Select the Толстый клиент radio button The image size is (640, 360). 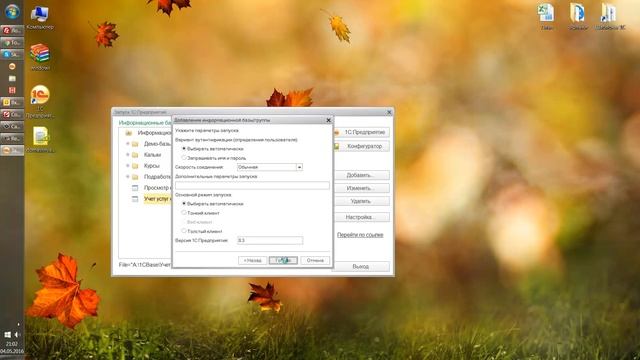pyautogui.click(x=184, y=231)
